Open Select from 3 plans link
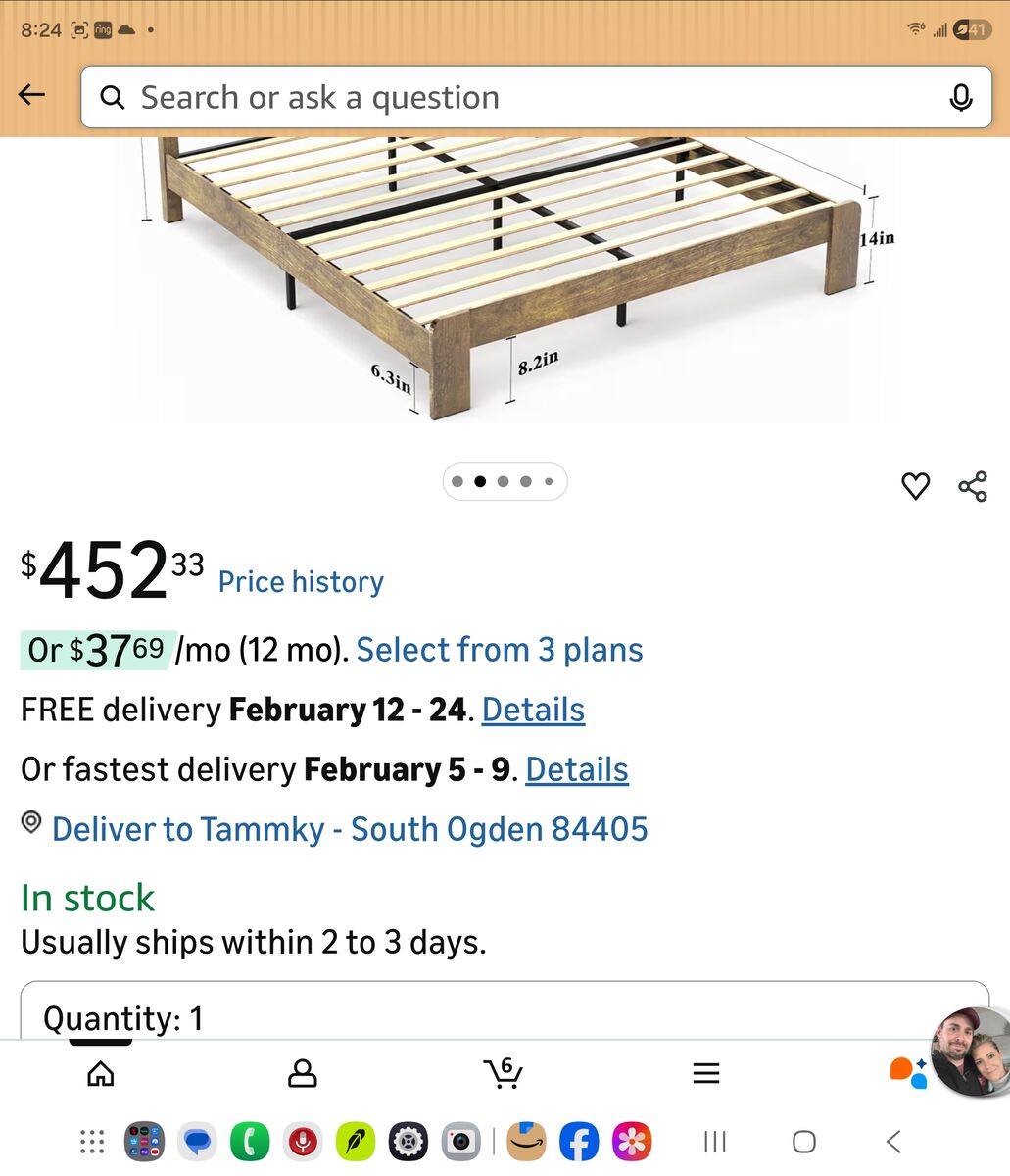 (500, 650)
